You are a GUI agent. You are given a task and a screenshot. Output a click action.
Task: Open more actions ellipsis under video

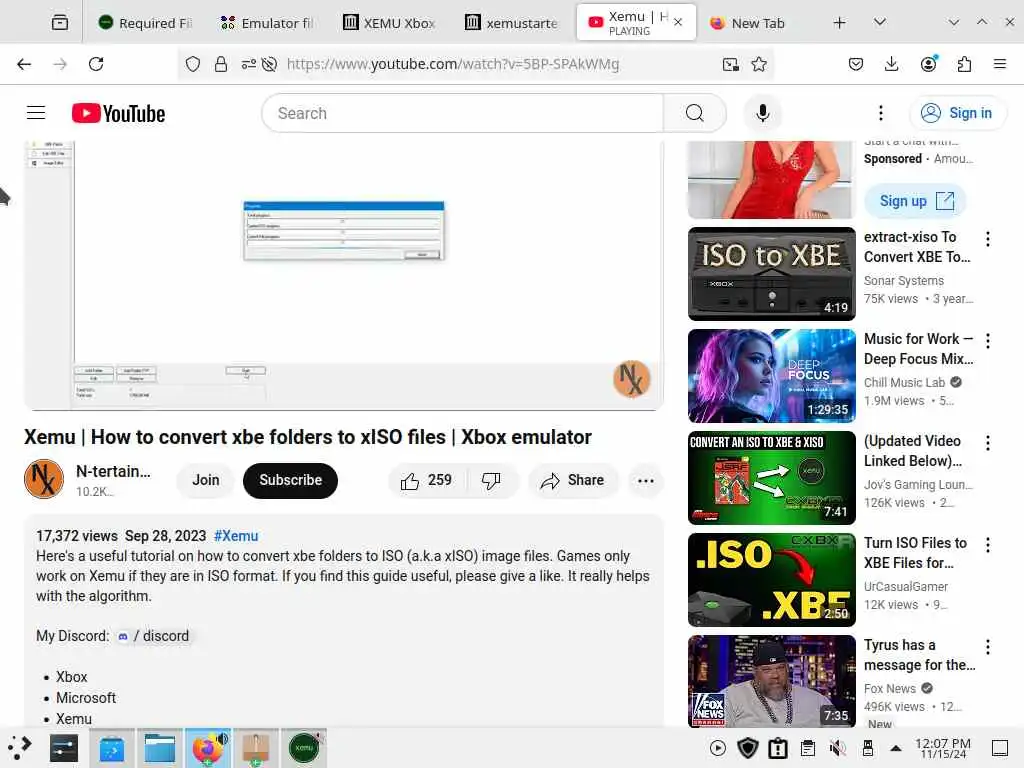pos(646,481)
